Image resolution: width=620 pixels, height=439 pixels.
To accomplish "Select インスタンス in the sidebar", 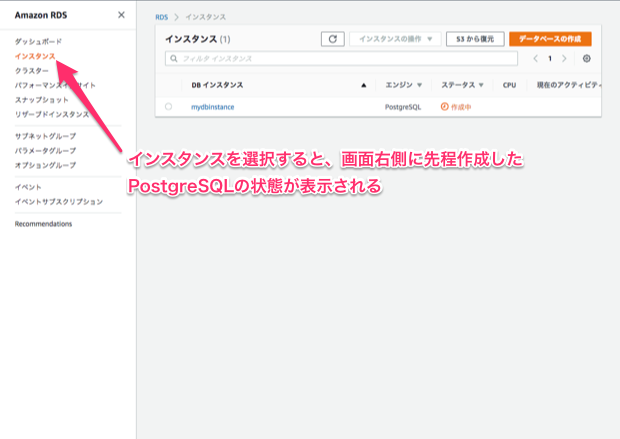I will (35, 56).
